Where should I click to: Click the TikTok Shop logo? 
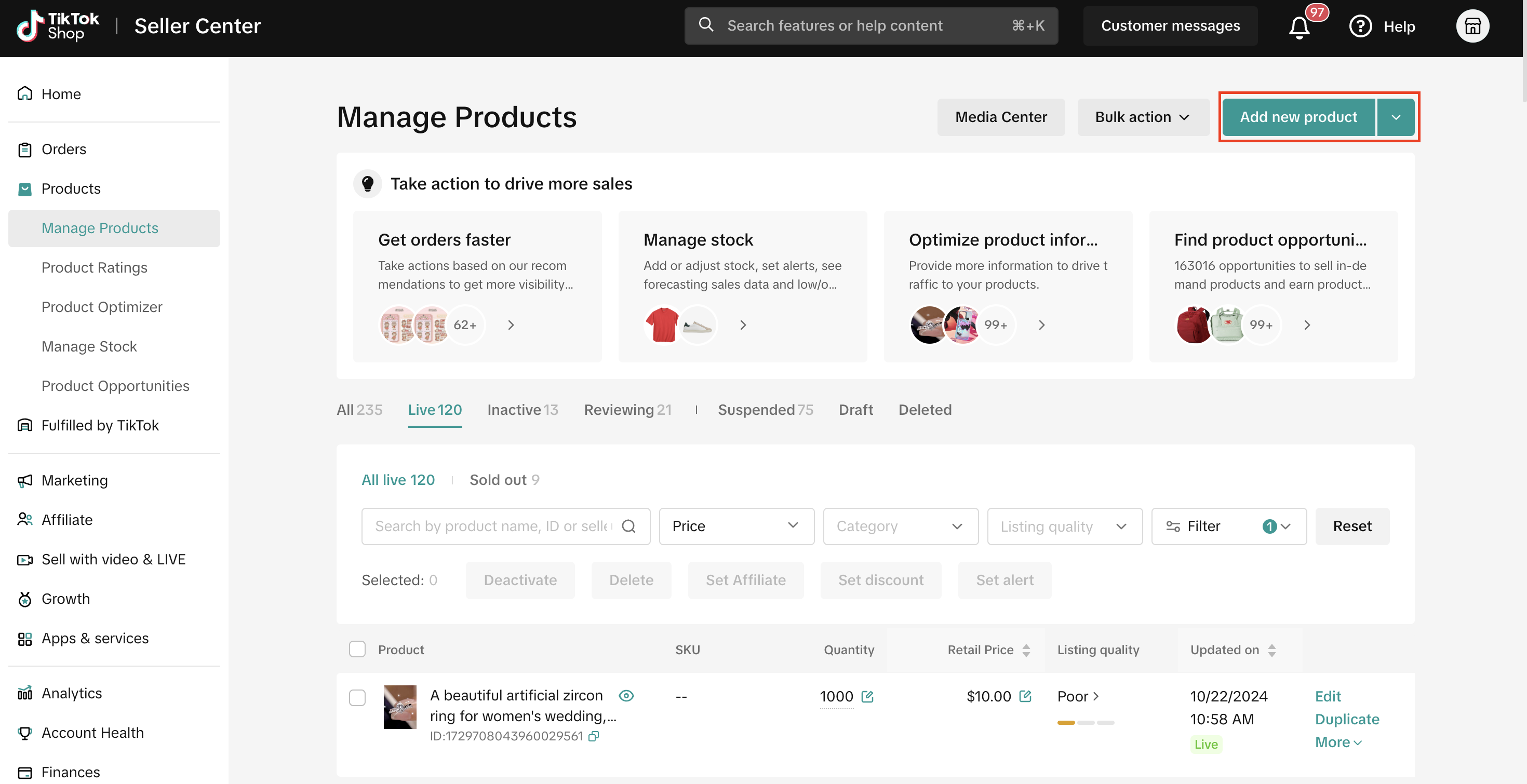(x=58, y=26)
